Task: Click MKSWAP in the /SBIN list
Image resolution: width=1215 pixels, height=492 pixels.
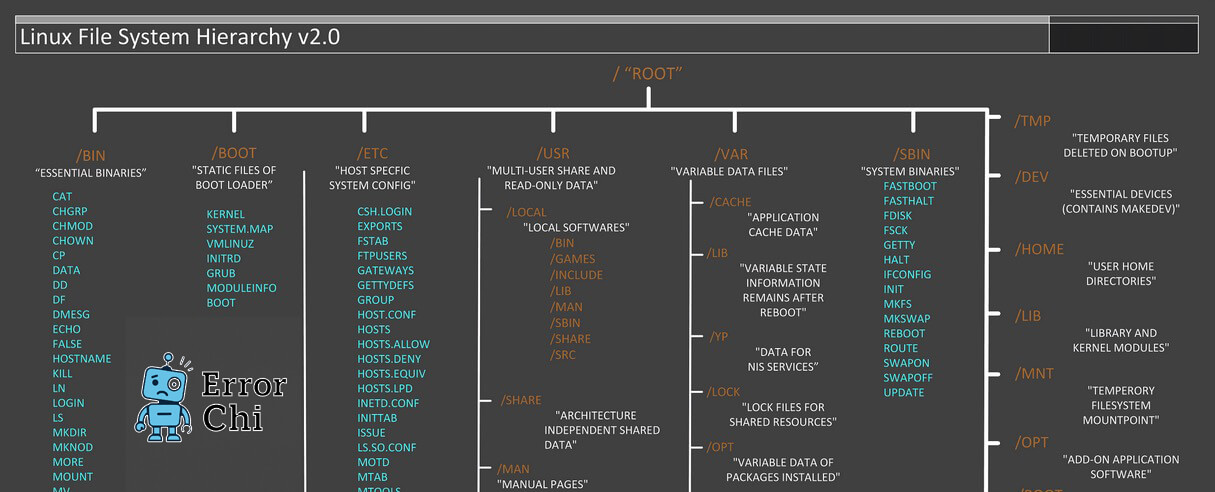Action: pos(906,319)
